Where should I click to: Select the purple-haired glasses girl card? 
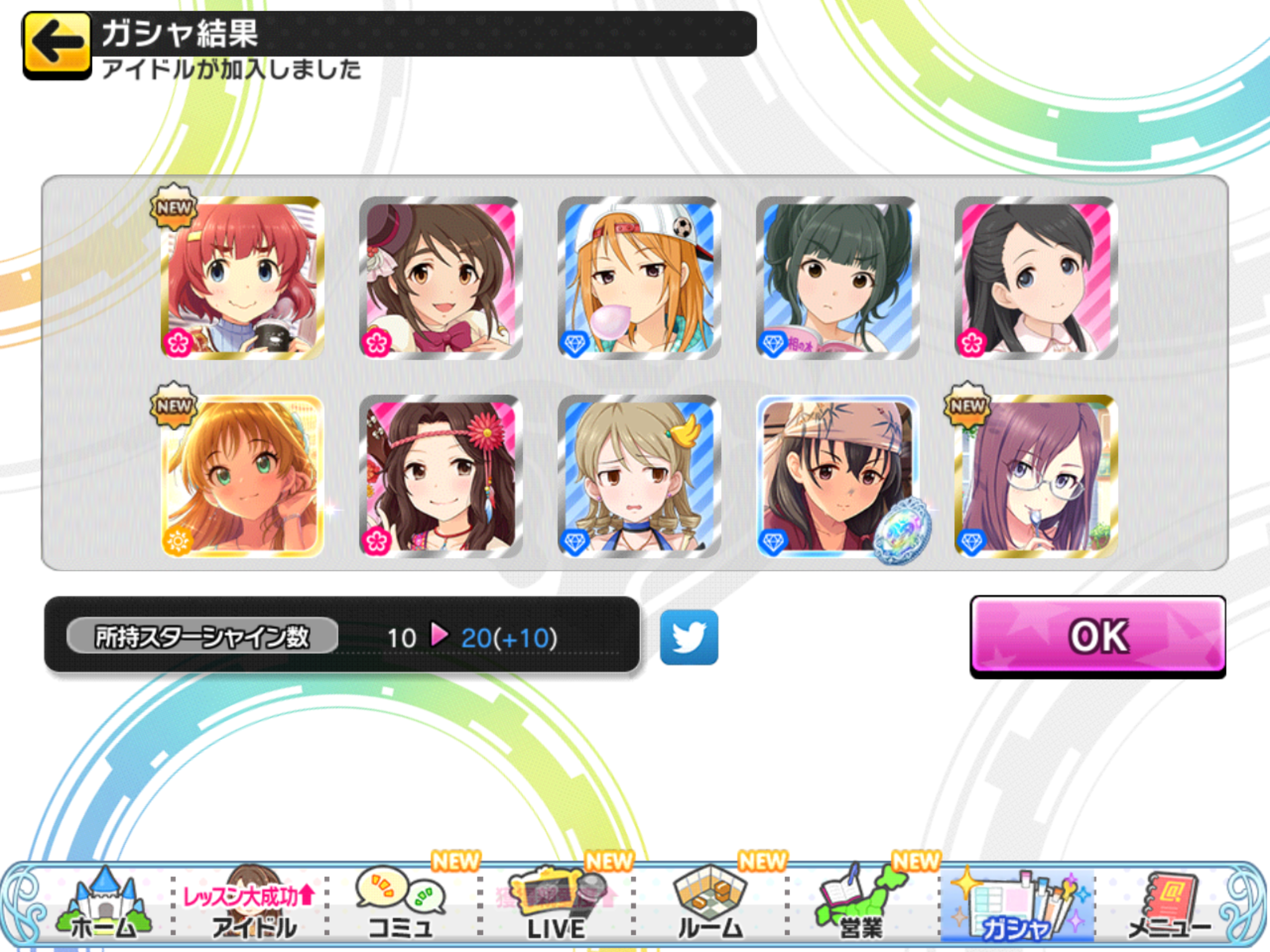click(x=1036, y=476)
